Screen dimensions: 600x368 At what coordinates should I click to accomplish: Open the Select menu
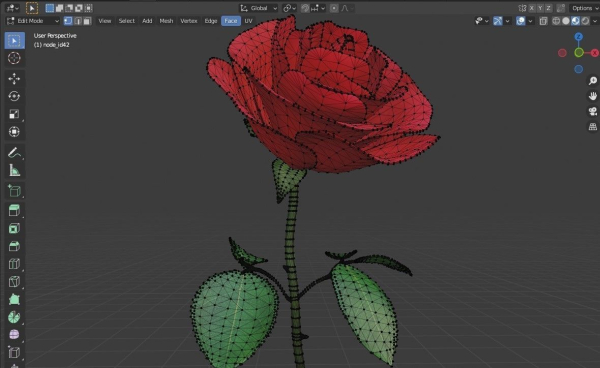click(x=126, y=21)
